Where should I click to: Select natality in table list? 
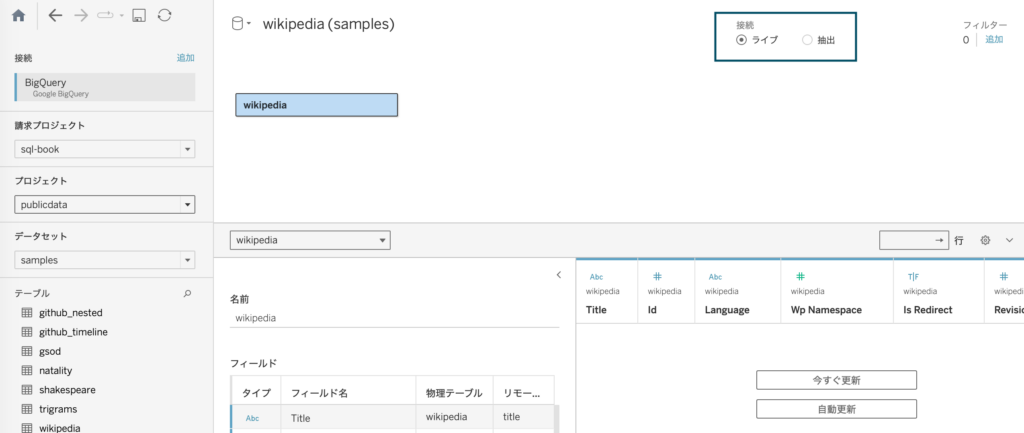point(56,370)
